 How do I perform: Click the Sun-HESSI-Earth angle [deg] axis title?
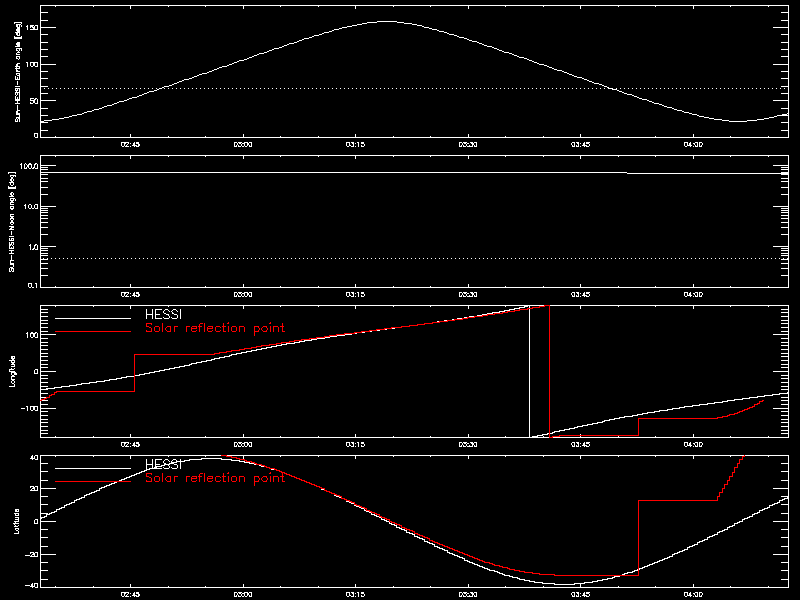[18, 72]
